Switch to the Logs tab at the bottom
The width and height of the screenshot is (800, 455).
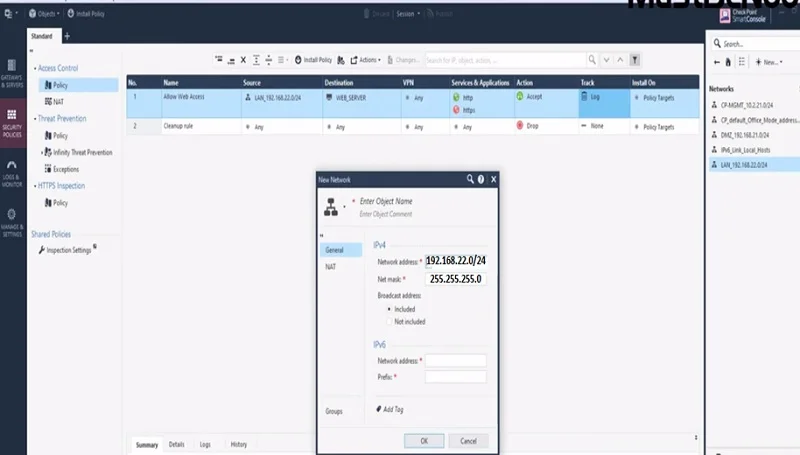(x=204, y=444)
